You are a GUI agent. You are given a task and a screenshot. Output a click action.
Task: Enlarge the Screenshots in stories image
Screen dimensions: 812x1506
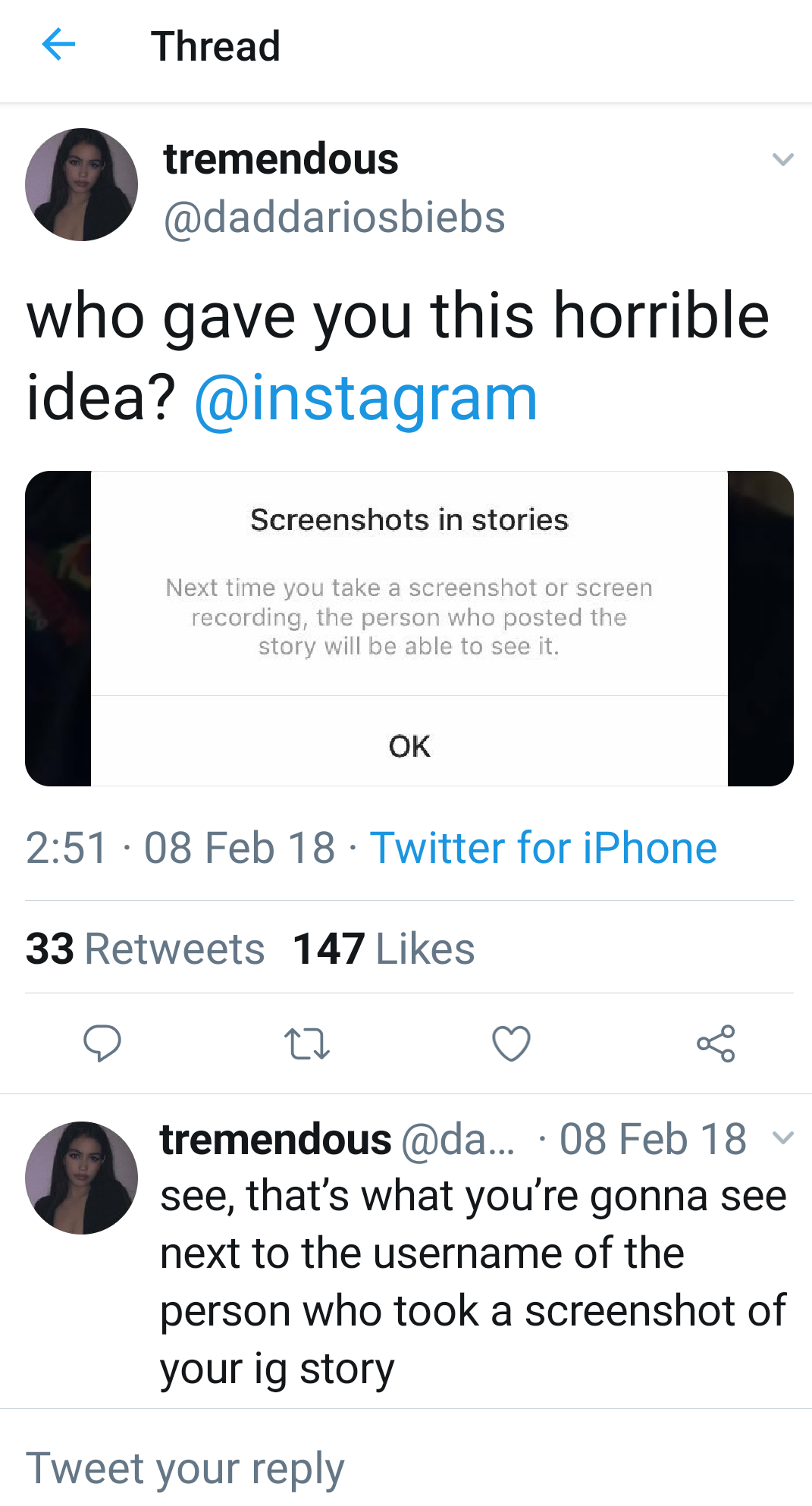409,628
